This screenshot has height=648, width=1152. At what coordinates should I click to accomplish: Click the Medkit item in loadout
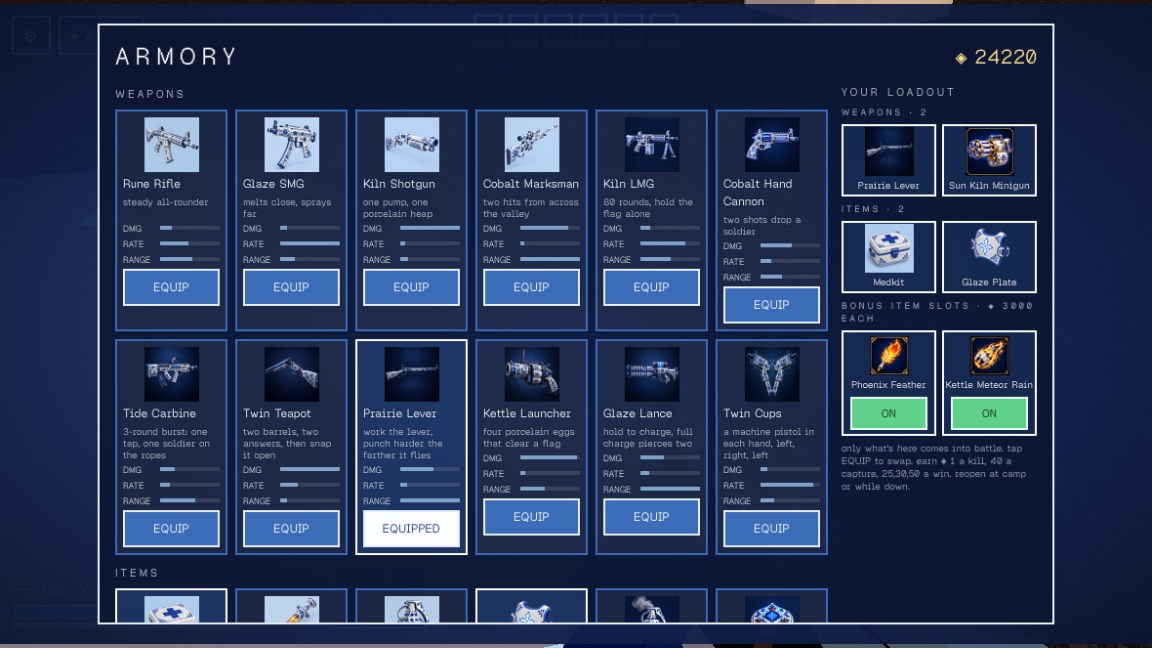888,256
